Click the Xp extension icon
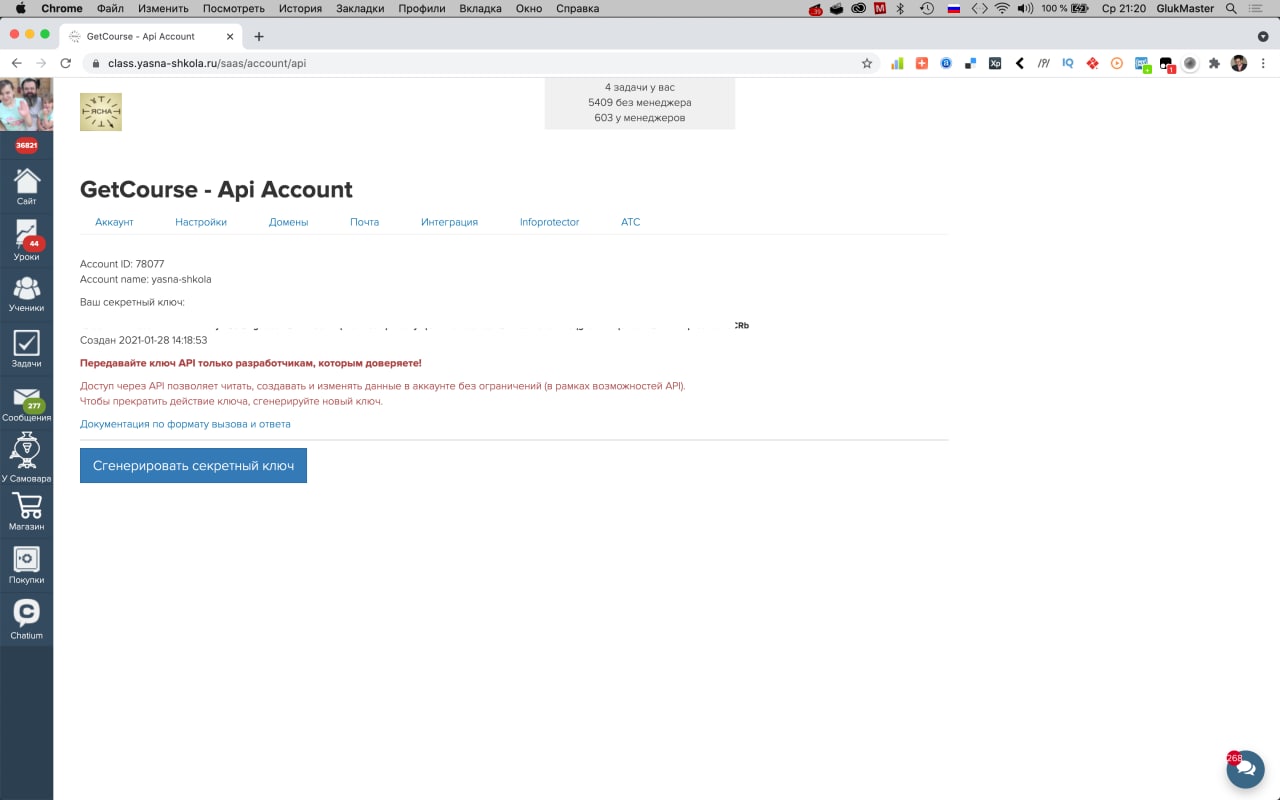Screen dimensions: 1280x800 pyautogui.click(x=995, y=63)
